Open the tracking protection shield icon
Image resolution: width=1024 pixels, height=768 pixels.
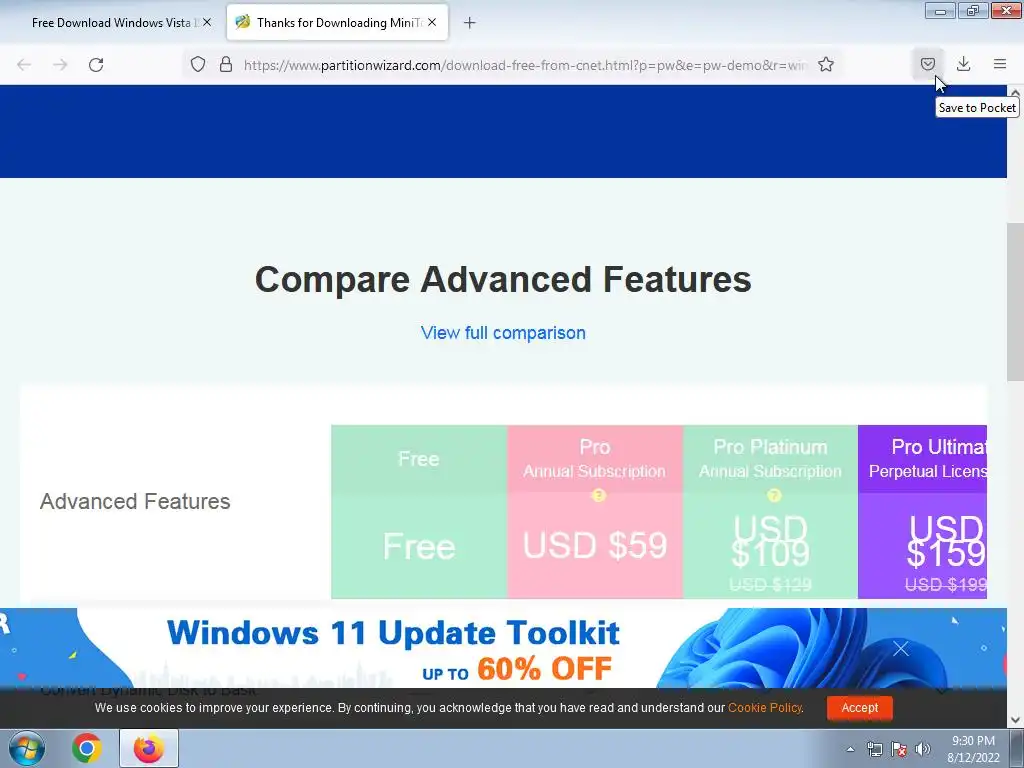[198, 64]
